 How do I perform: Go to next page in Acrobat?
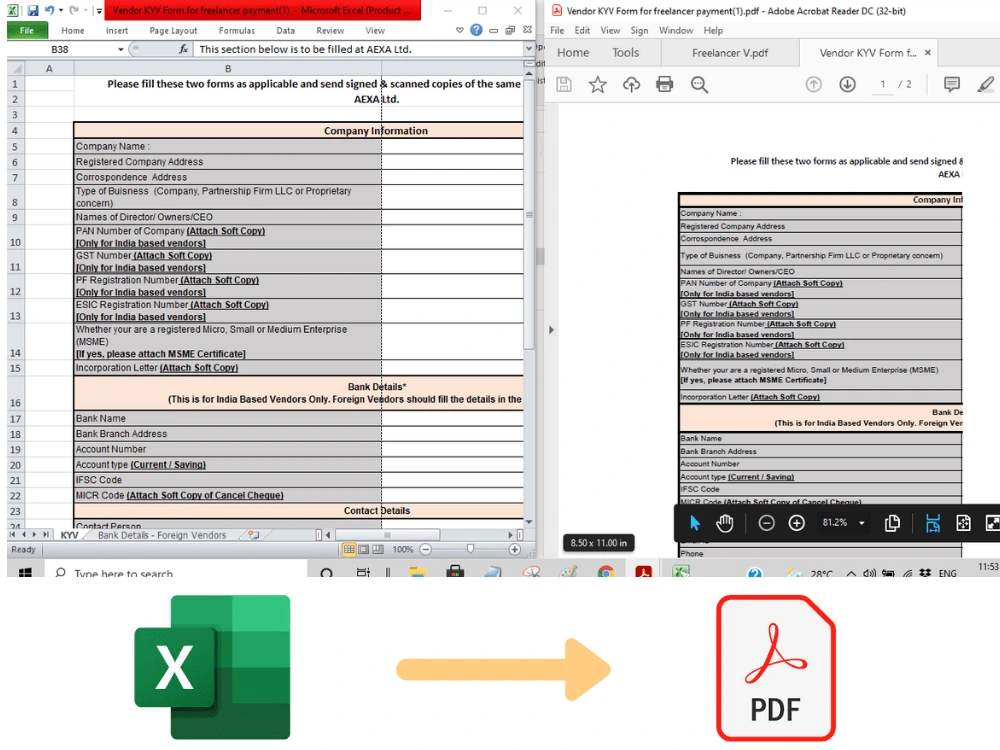click(847, 84)
